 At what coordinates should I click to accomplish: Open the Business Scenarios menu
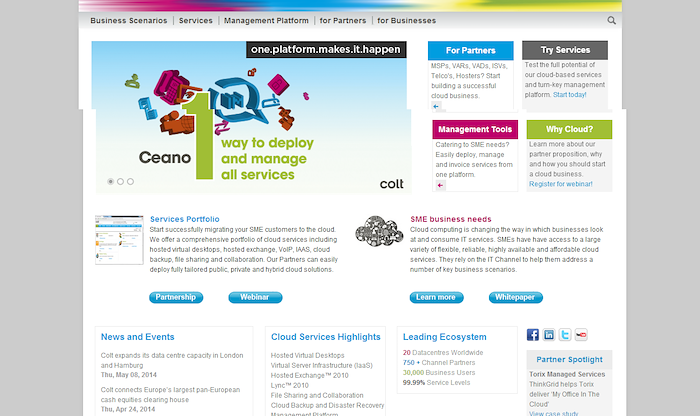click(129, 21)
